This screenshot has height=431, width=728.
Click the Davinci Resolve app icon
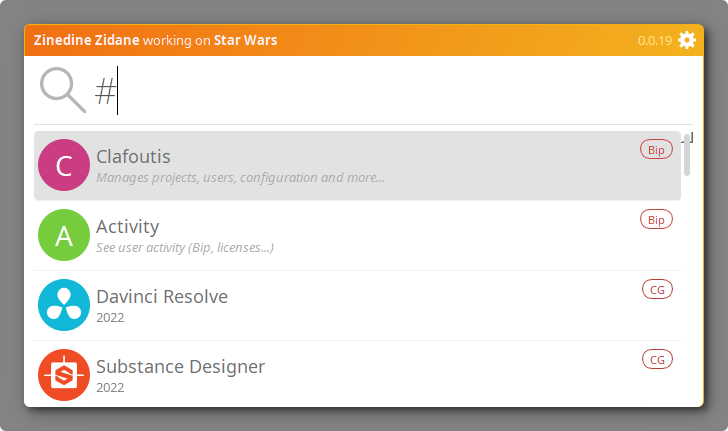point(64,306)
